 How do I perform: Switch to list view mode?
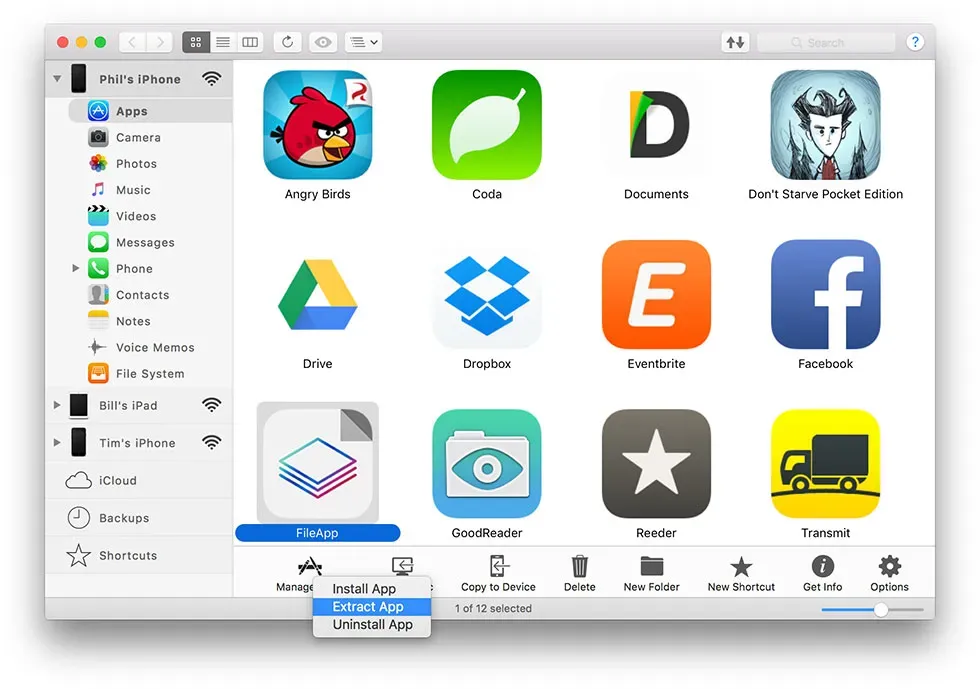222,42
